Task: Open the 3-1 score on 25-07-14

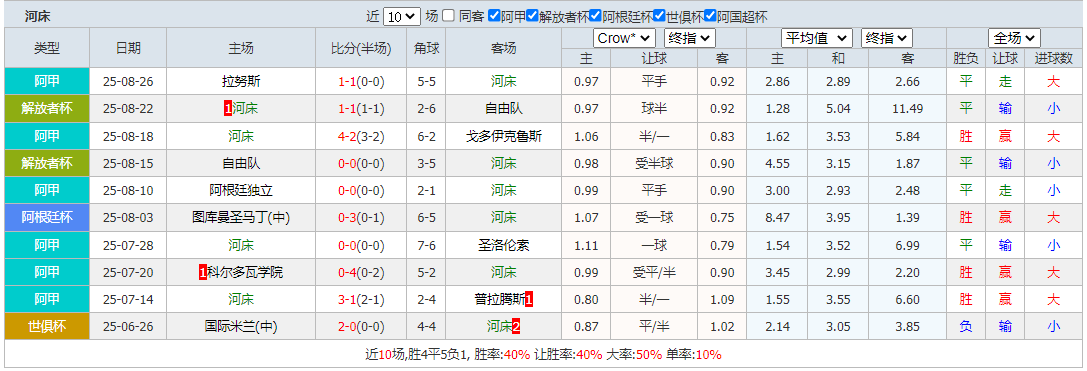Action: click(347, 300)
